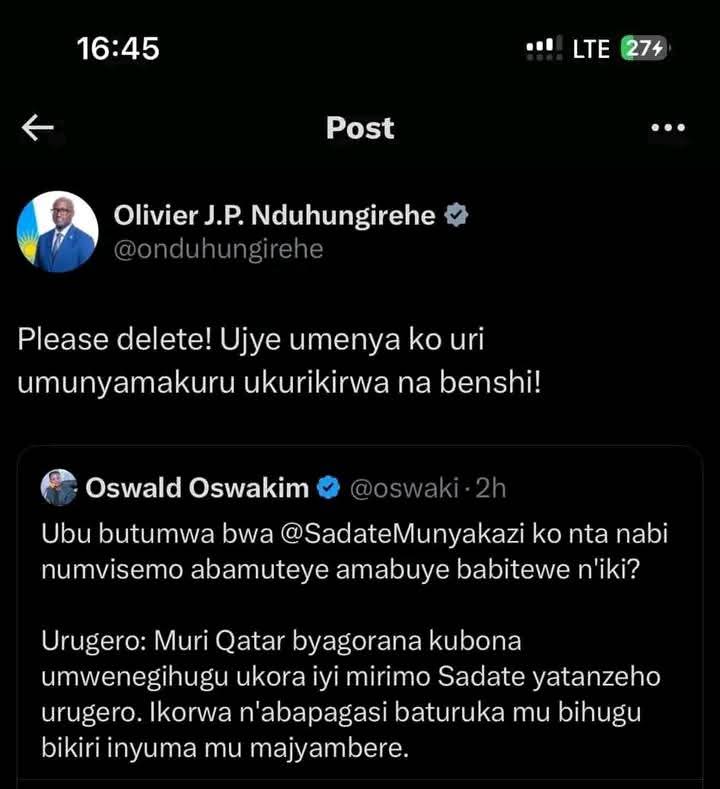Tap the 2h timestamp on quoted post
Viewport: 720px width, 789px height.
490,488
